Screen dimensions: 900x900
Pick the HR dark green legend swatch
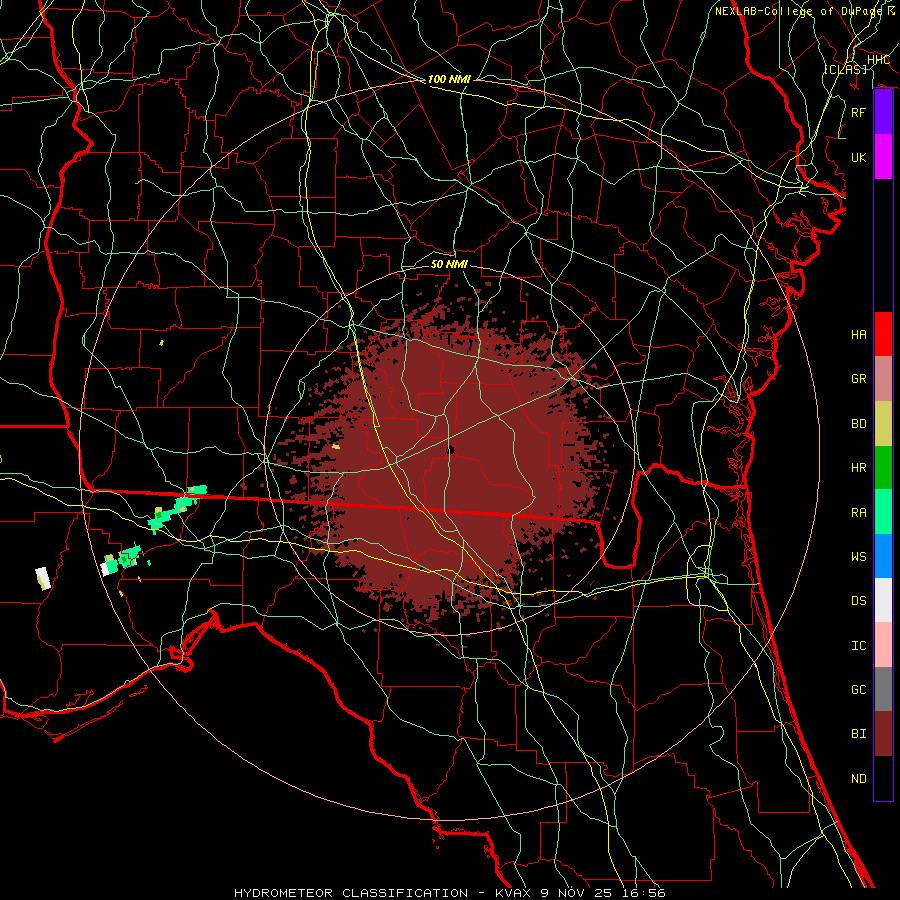[883, 467]
